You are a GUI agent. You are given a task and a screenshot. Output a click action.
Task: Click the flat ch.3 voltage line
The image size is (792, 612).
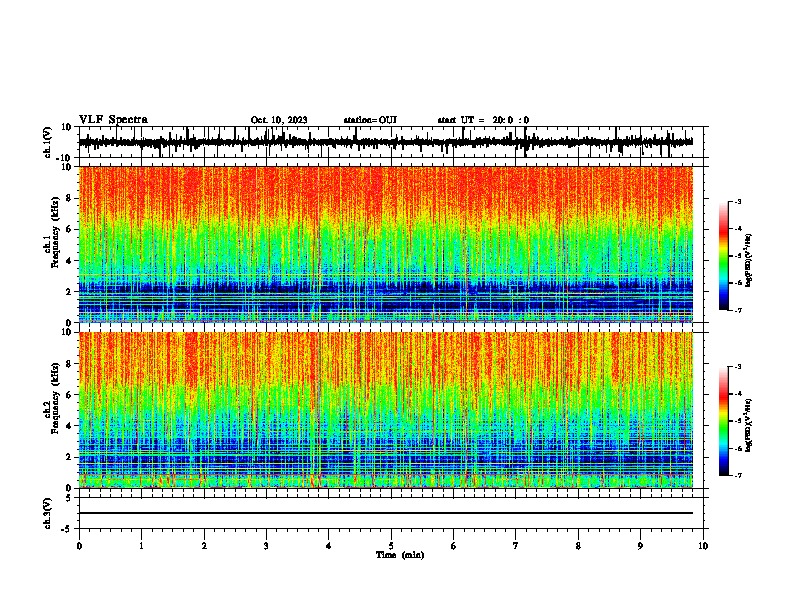[386, 513]
